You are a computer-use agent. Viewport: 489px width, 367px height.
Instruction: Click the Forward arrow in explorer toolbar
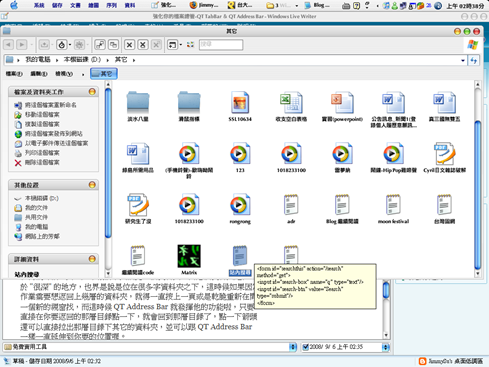point(22,45)
